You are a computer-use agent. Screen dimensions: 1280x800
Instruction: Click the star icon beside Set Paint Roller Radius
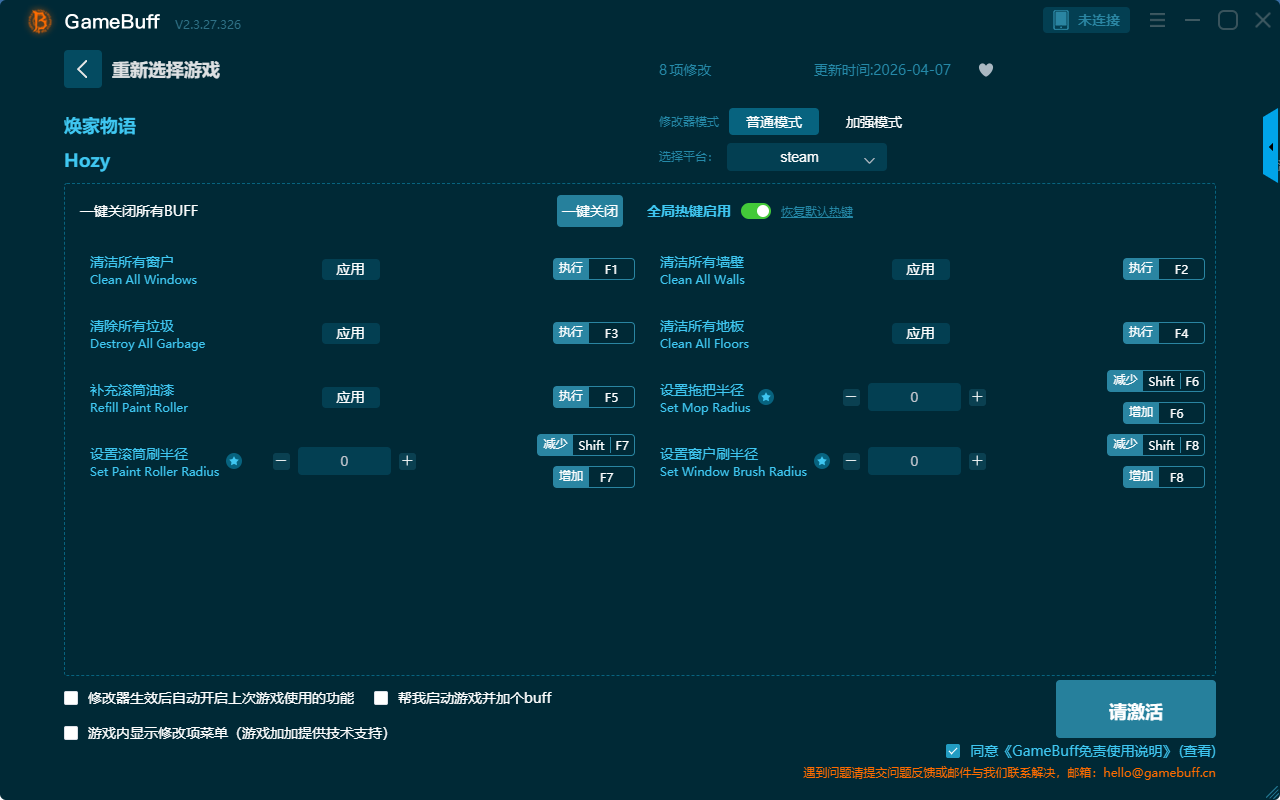[233, 461]
